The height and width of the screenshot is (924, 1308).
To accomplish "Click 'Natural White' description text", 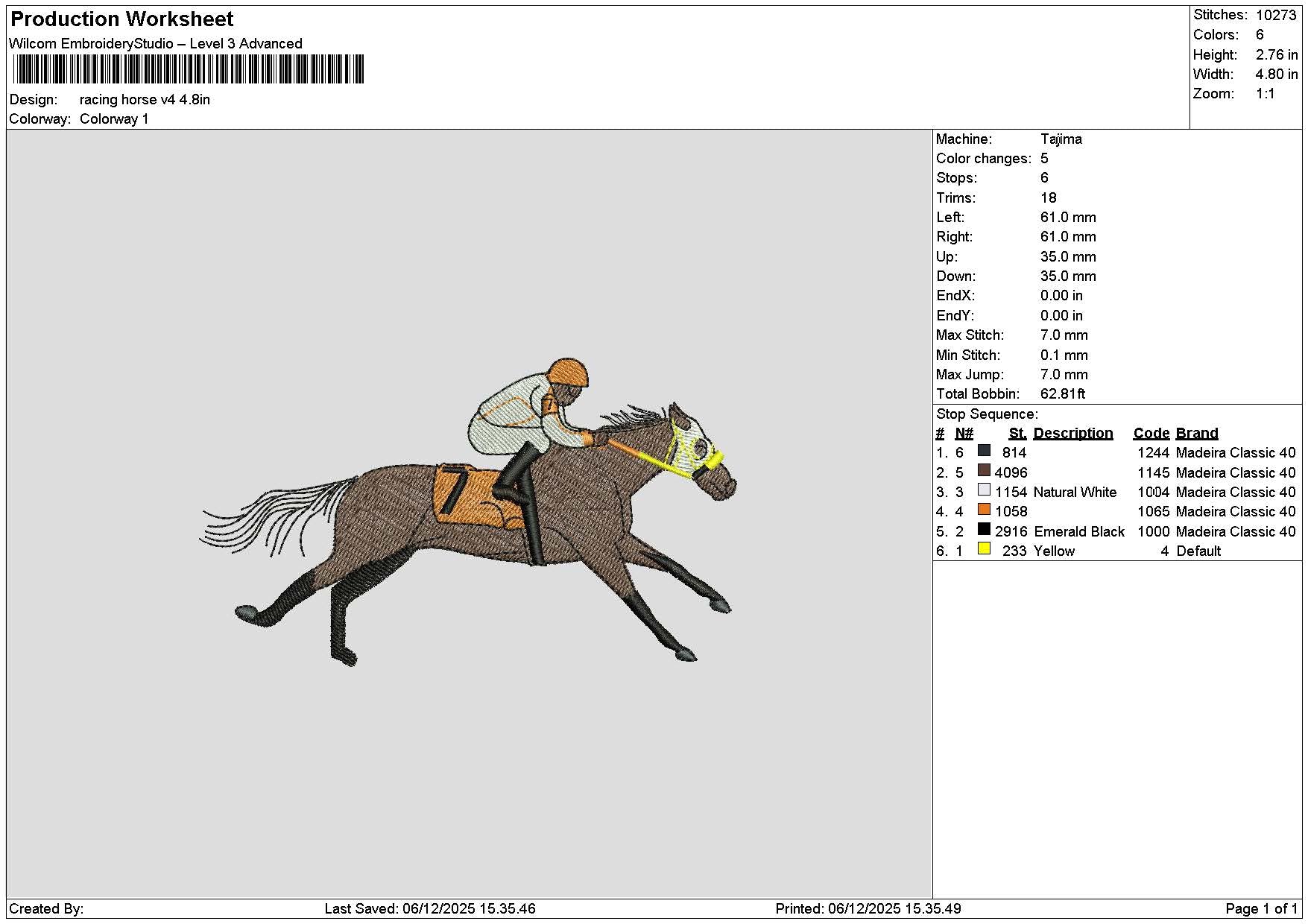I will 1075,492.
